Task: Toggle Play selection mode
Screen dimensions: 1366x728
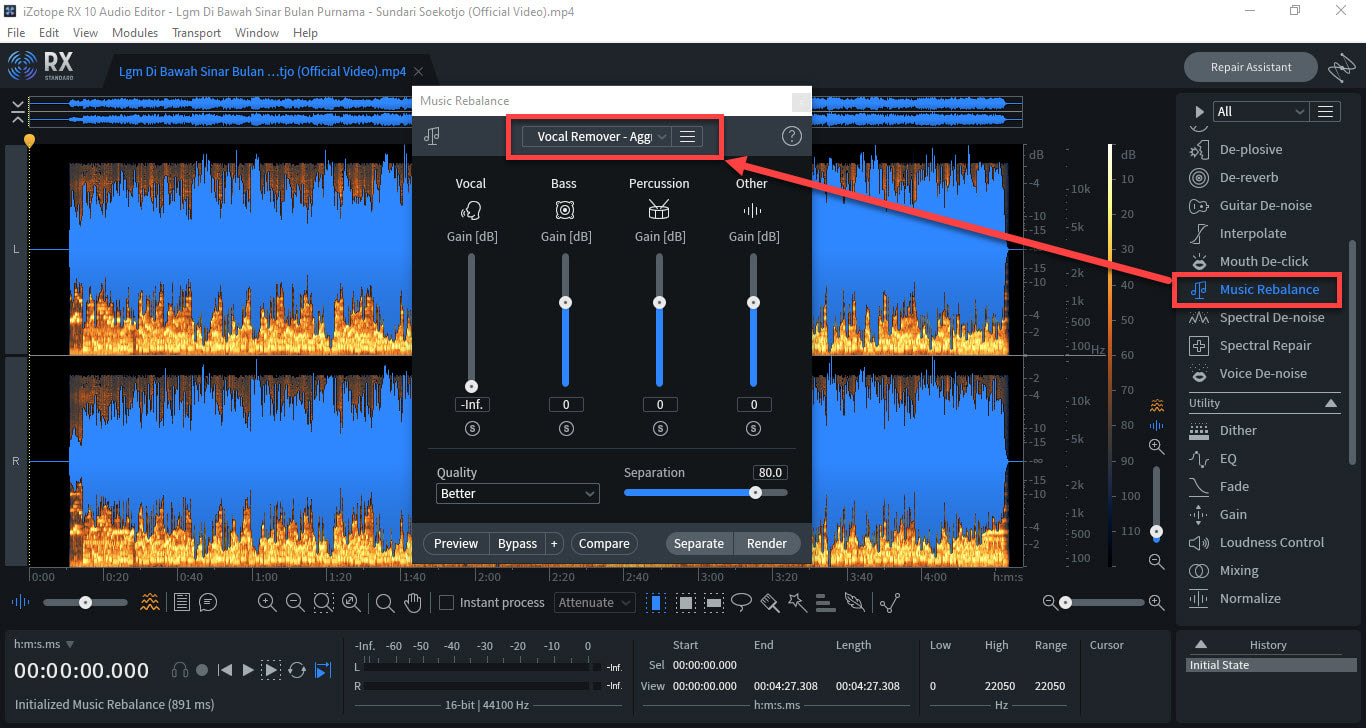Action: [271, 670]
